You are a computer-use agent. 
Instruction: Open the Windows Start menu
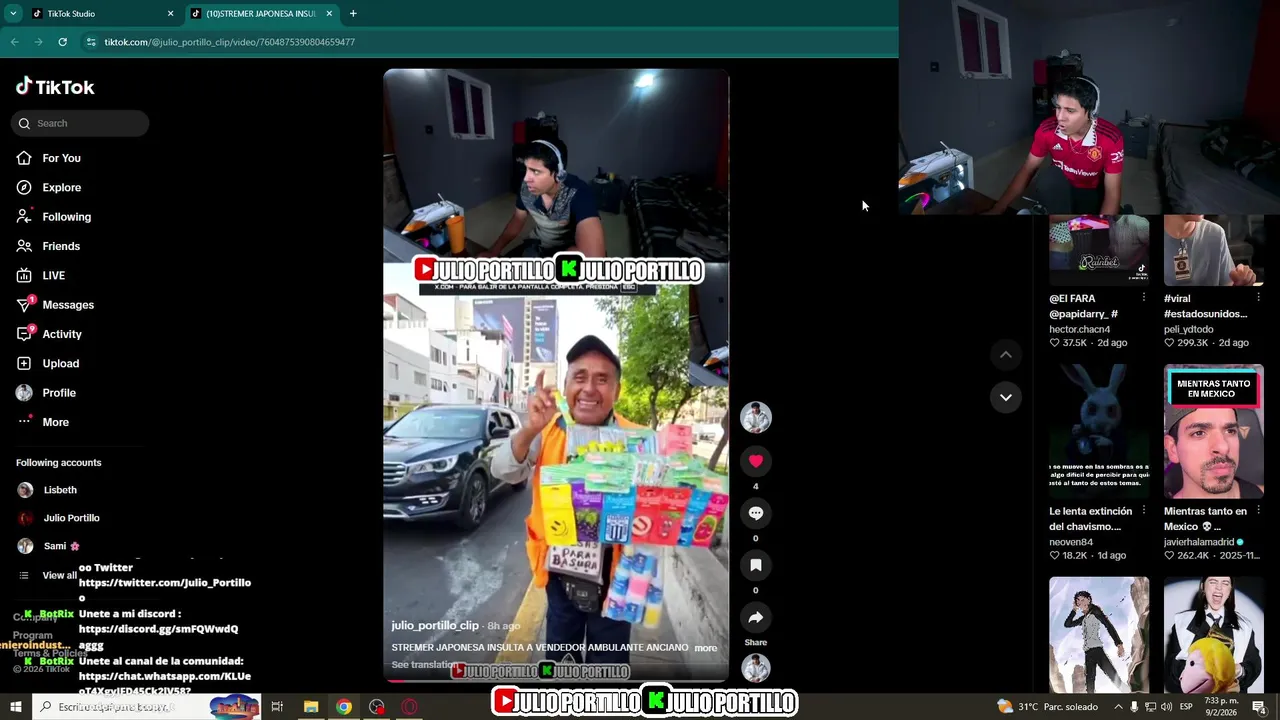click(15, 707)
